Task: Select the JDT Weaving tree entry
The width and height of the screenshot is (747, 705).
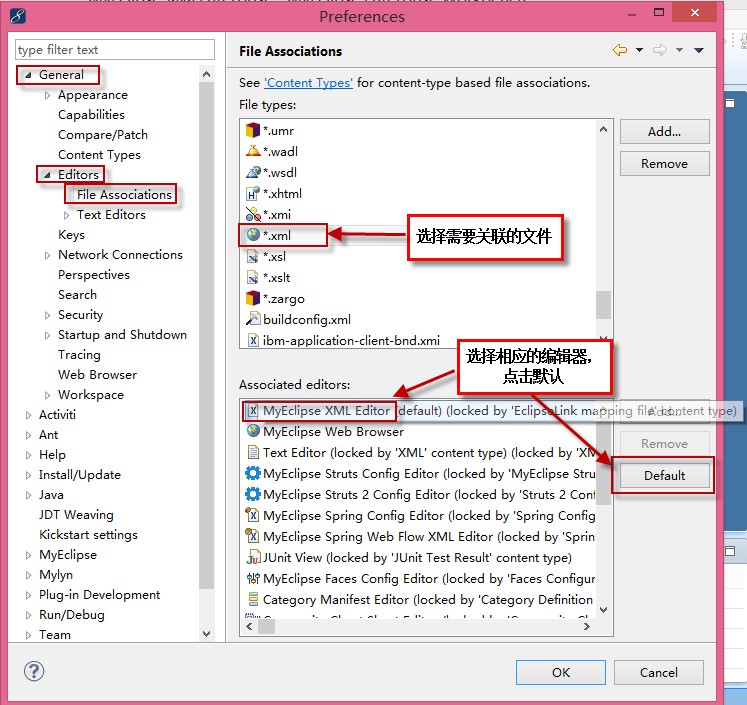Action: point(76,515)
